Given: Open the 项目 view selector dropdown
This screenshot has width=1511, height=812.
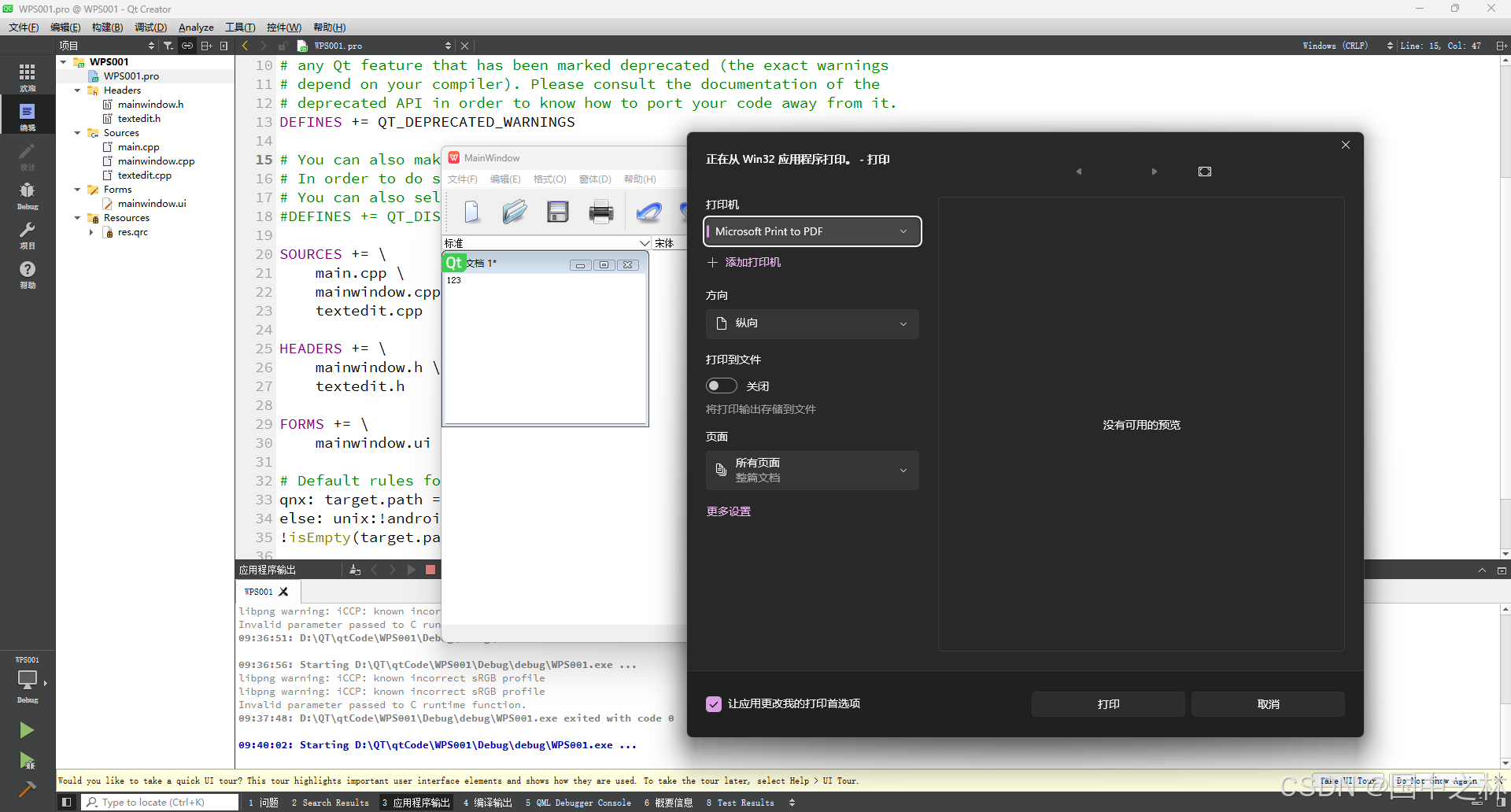Looking at the screenshot, I should point(107,46).
